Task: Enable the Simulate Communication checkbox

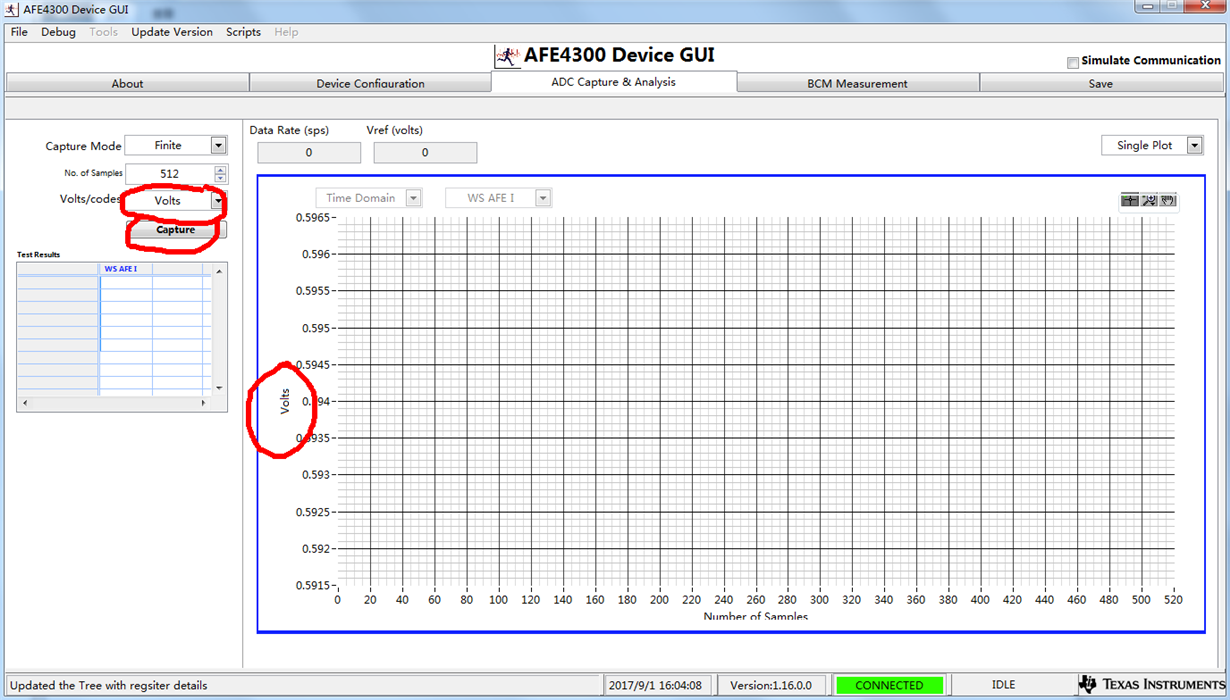Action: pos(1073,62)
